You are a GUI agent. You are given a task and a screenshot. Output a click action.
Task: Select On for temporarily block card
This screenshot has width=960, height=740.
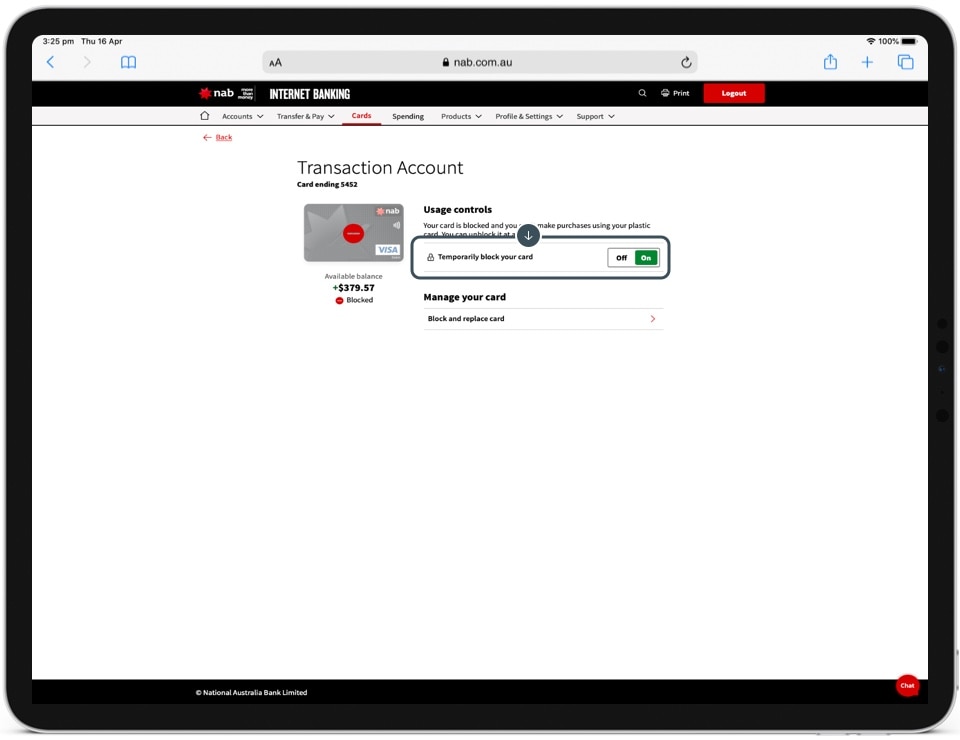646,258
